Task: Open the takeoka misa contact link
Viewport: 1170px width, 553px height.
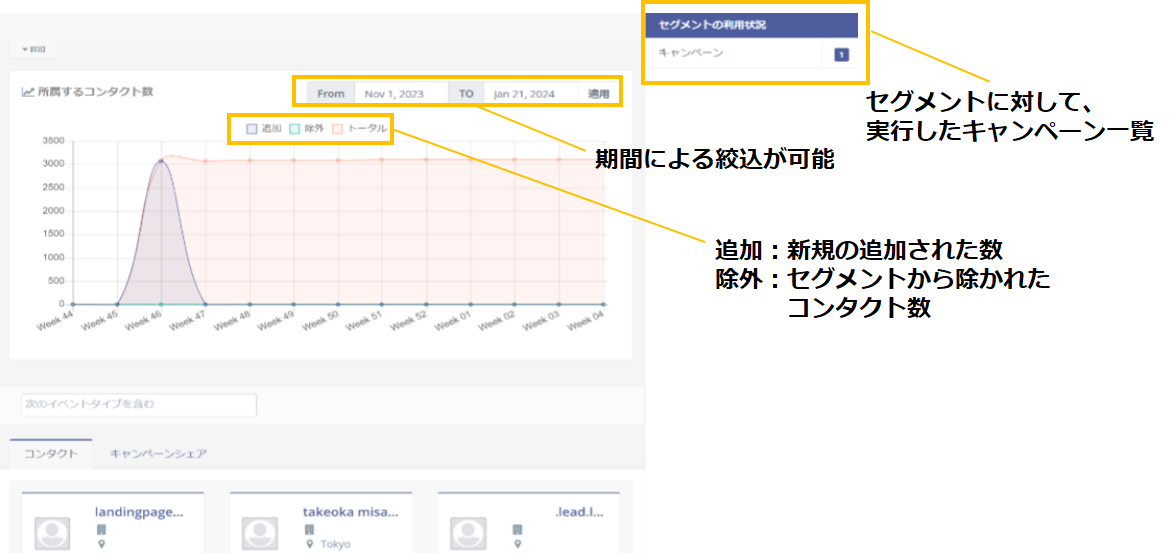Action: (x=350, y=512)
